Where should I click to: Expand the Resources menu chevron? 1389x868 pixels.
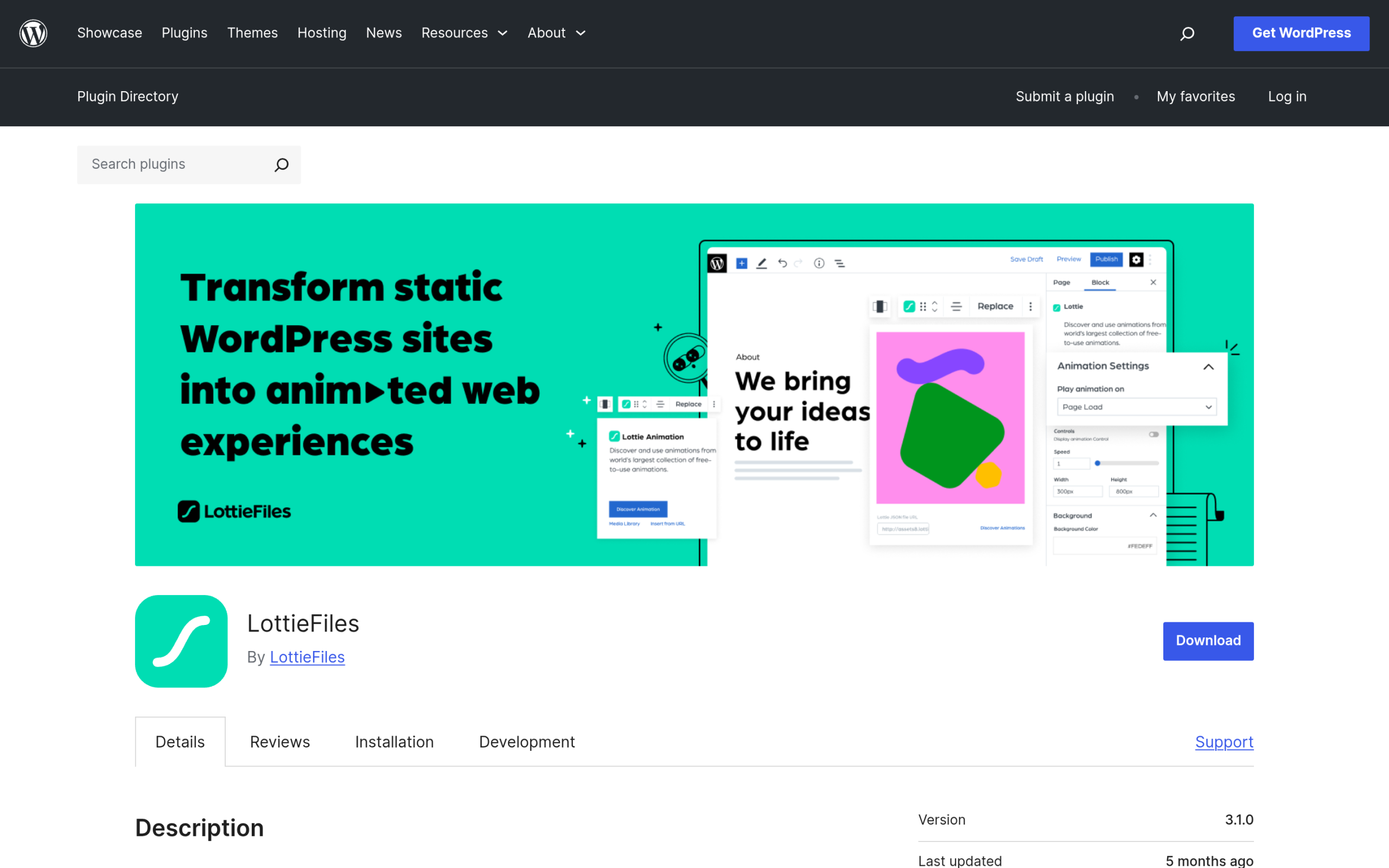(x=503, y=33)
